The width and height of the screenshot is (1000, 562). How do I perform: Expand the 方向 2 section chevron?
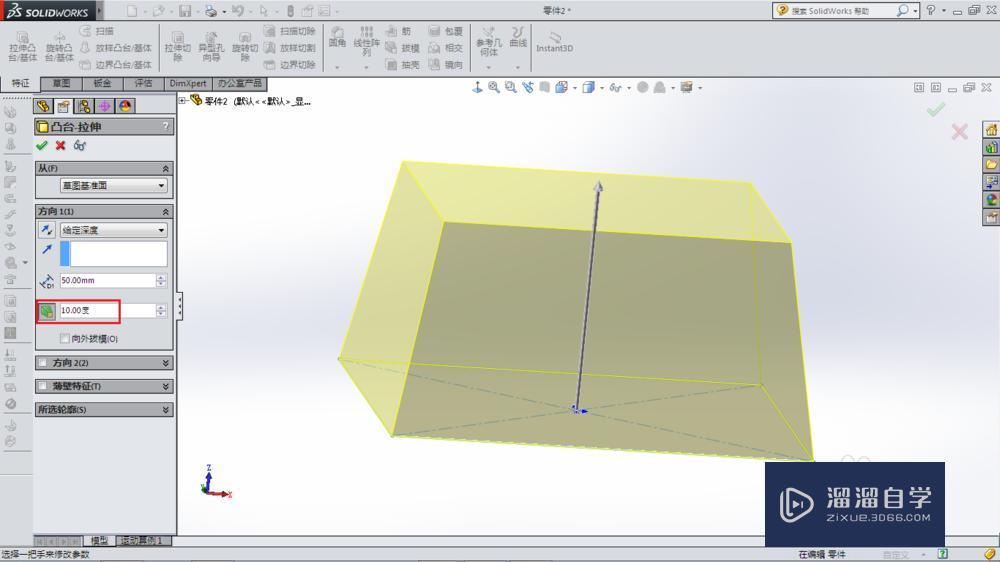[166, 363]
